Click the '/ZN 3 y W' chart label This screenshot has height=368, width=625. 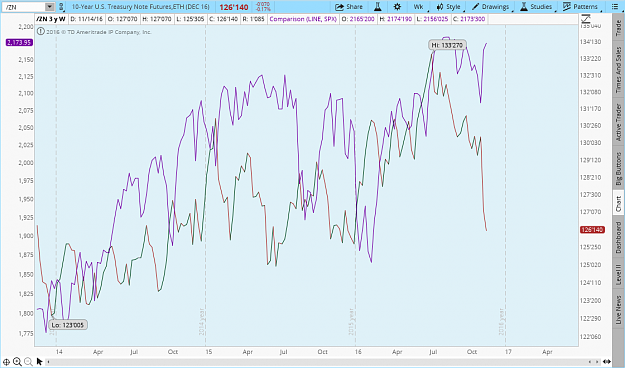click(51, 19)
